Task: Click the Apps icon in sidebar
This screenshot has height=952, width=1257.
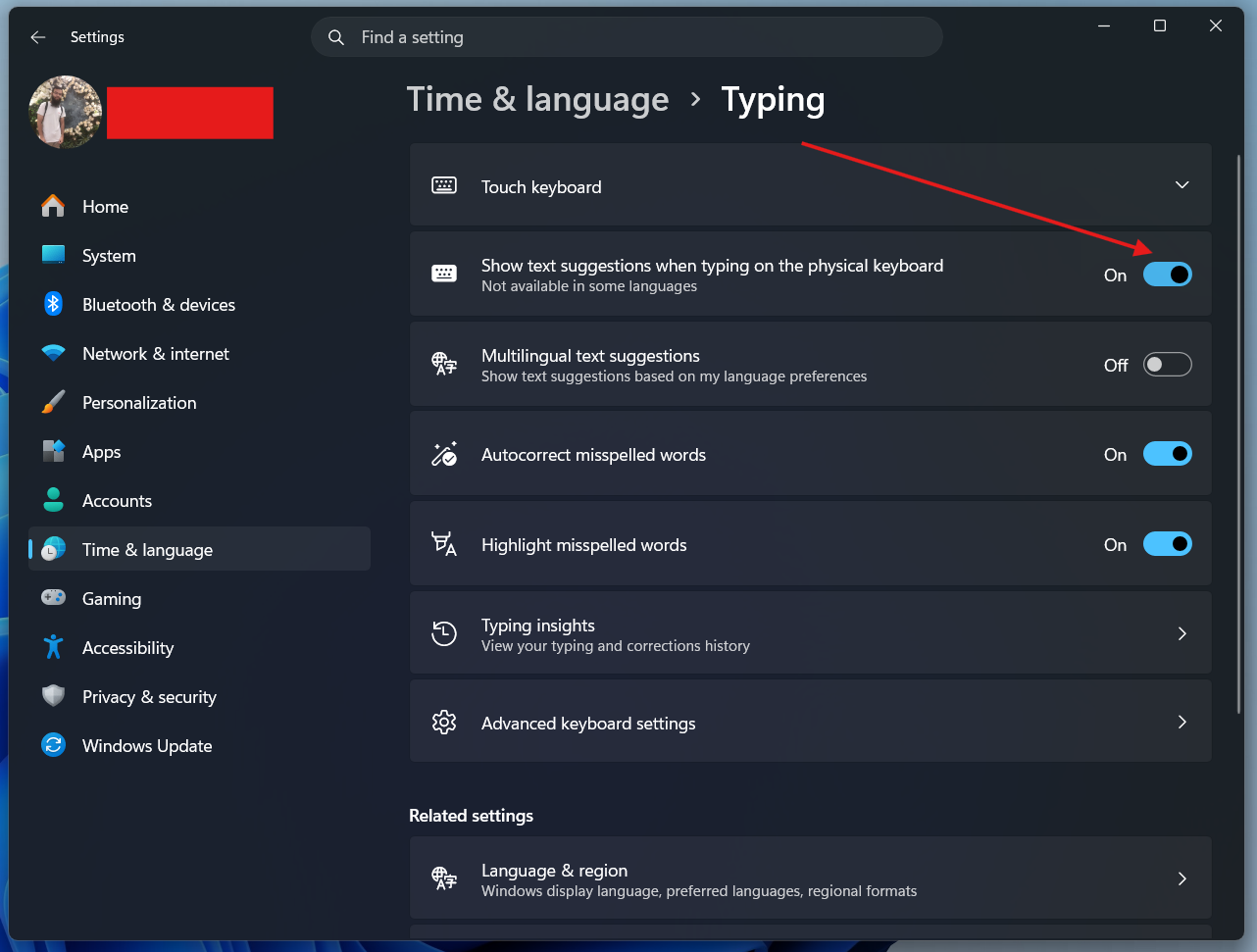Action: 53,451
